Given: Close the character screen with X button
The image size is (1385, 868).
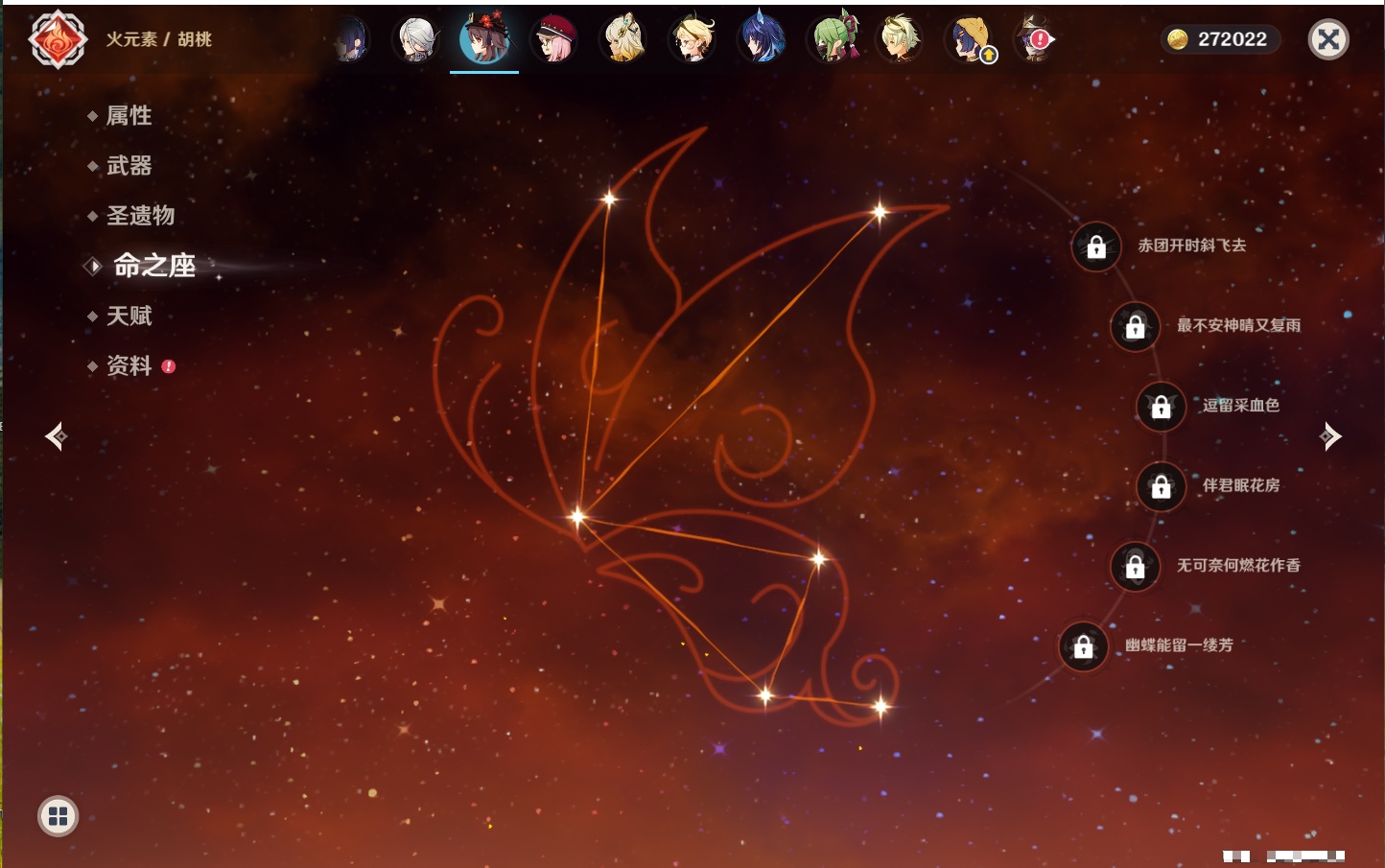Looking at the screenshot, I should click(x=1328, y=39).
